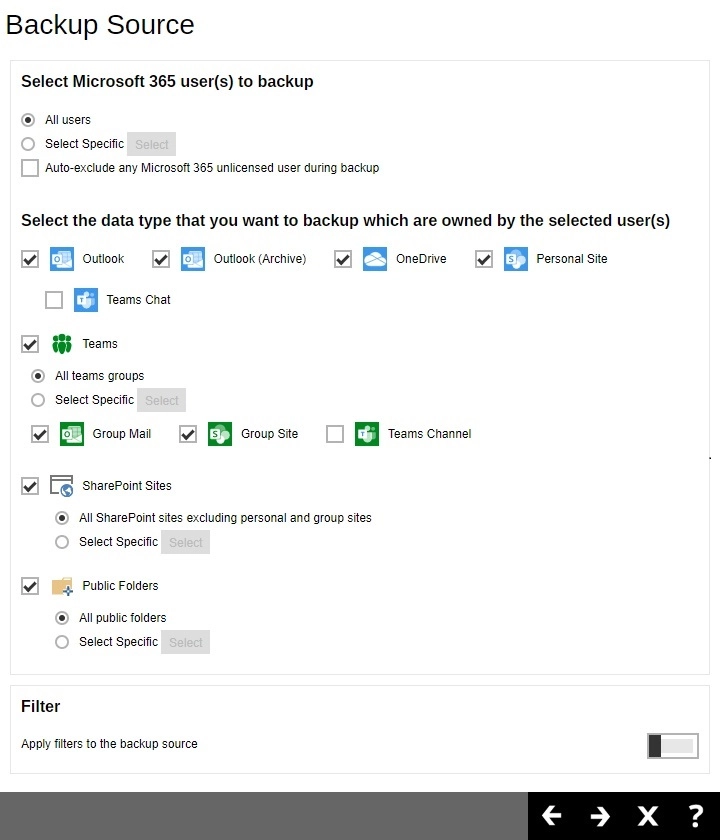Click the Teams Chat icon
This screenshot has width=720, height=840.
[x=86, y=299]
